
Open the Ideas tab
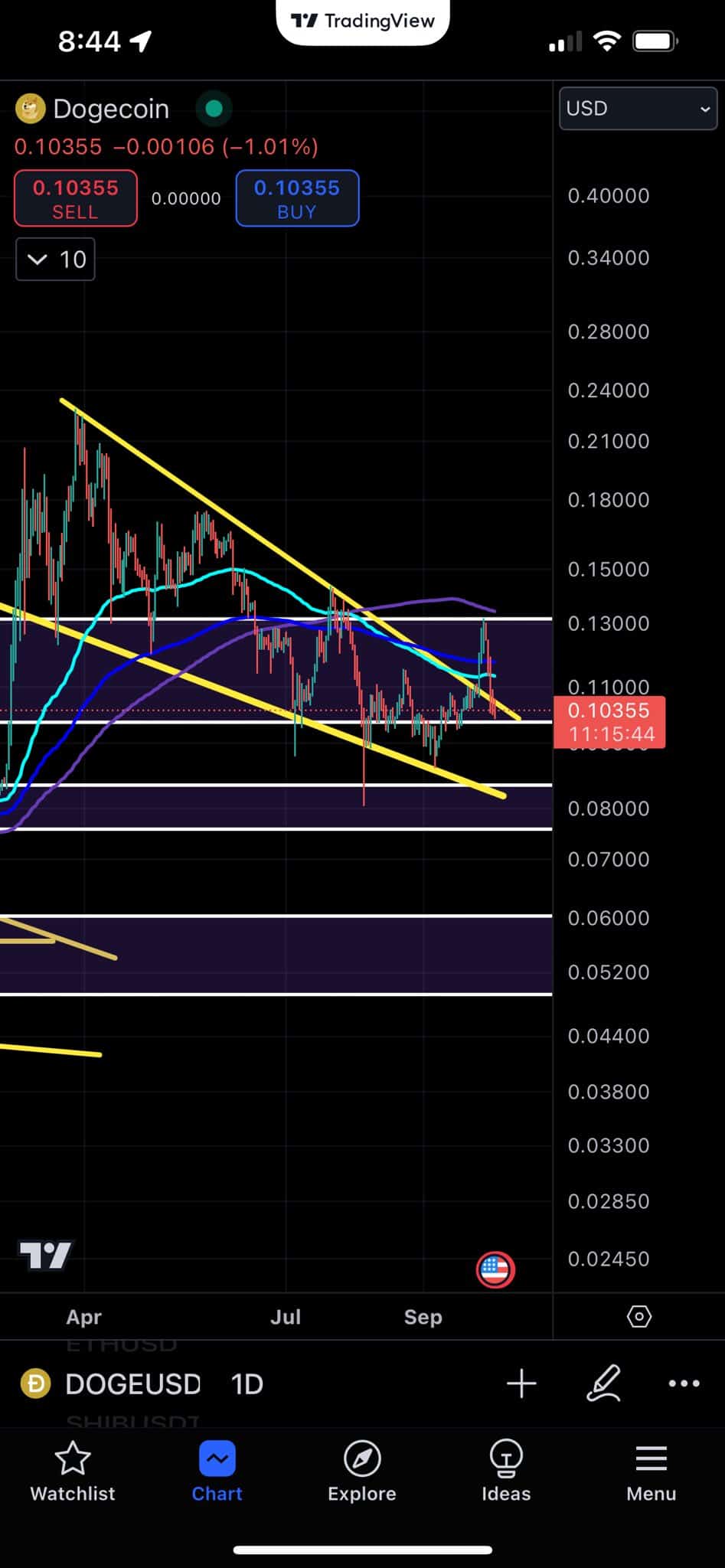click(506, 1472)
